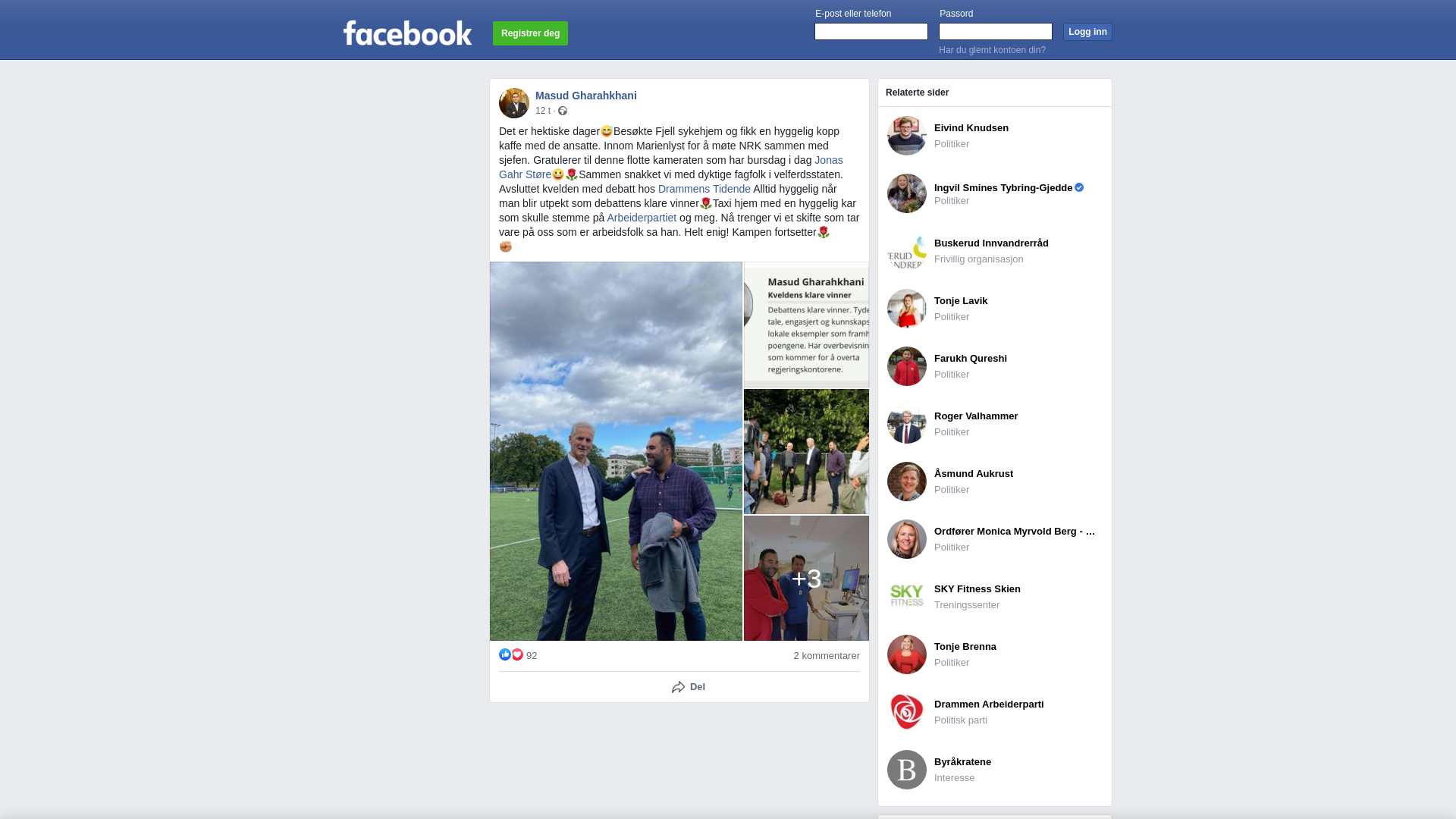Click the Logg inn button

(1087, 32)
